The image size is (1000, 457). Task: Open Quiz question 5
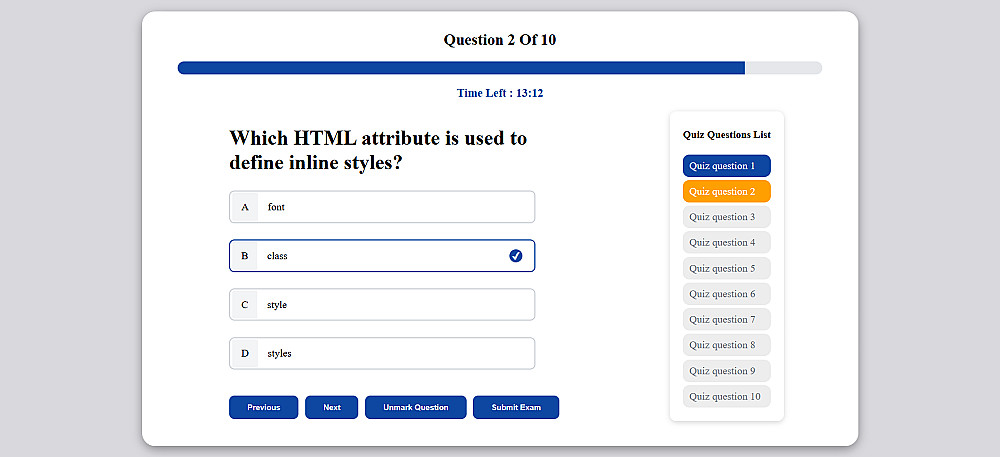[726, 268]
